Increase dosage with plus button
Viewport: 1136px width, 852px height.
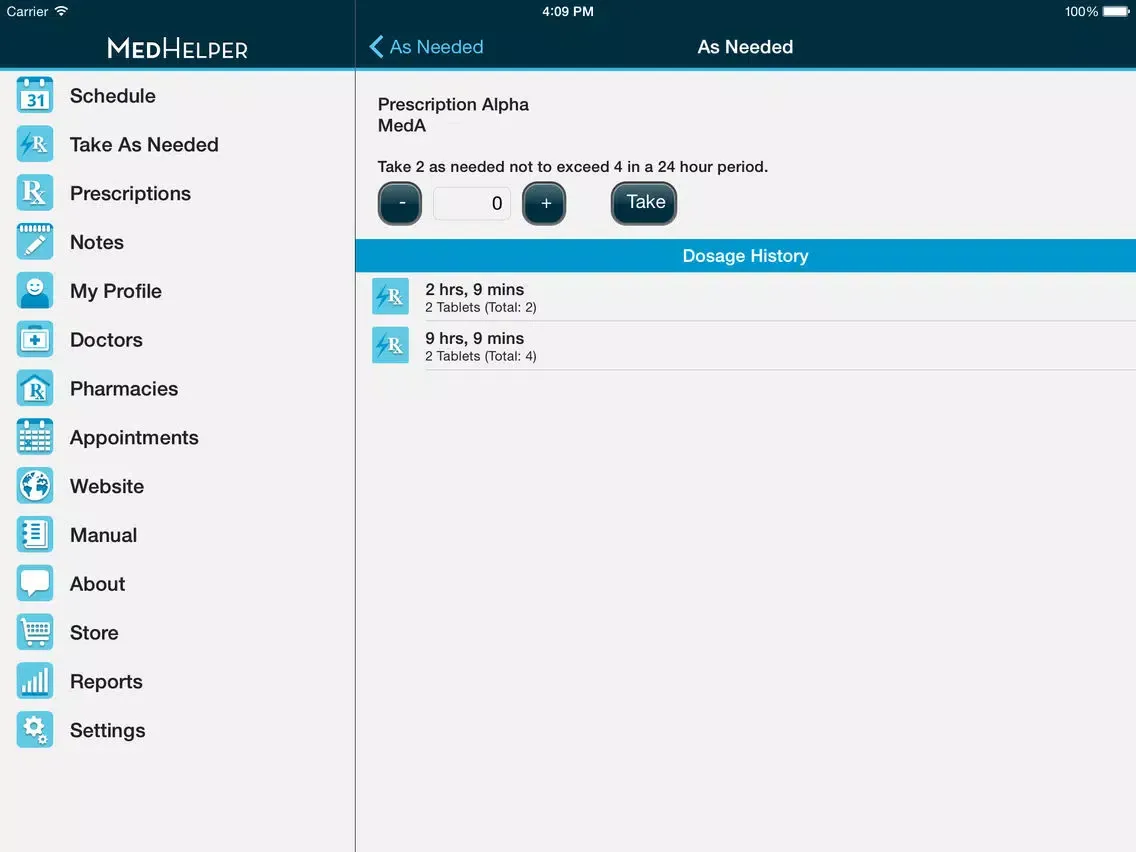pyautogui.click(x=544, y=203)
